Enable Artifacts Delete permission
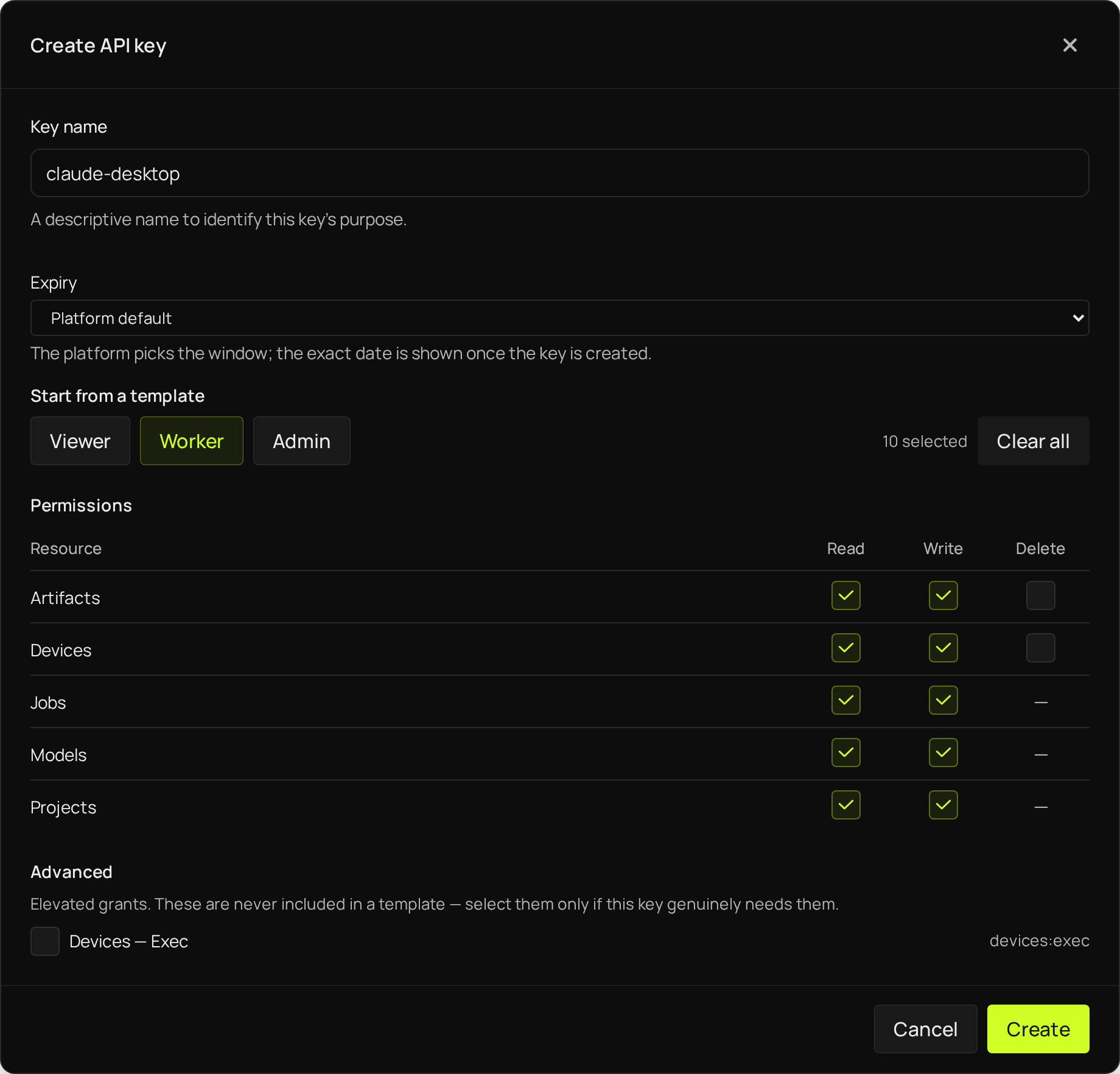The height and width of the screenshot is (1074, 1120). [x=1040, y=595]
